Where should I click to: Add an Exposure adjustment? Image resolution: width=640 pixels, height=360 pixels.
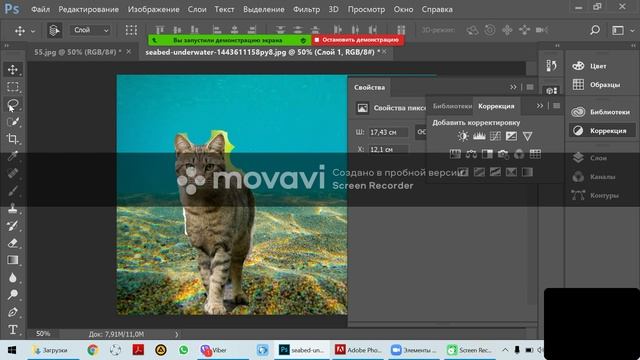[x=511, y=136]
